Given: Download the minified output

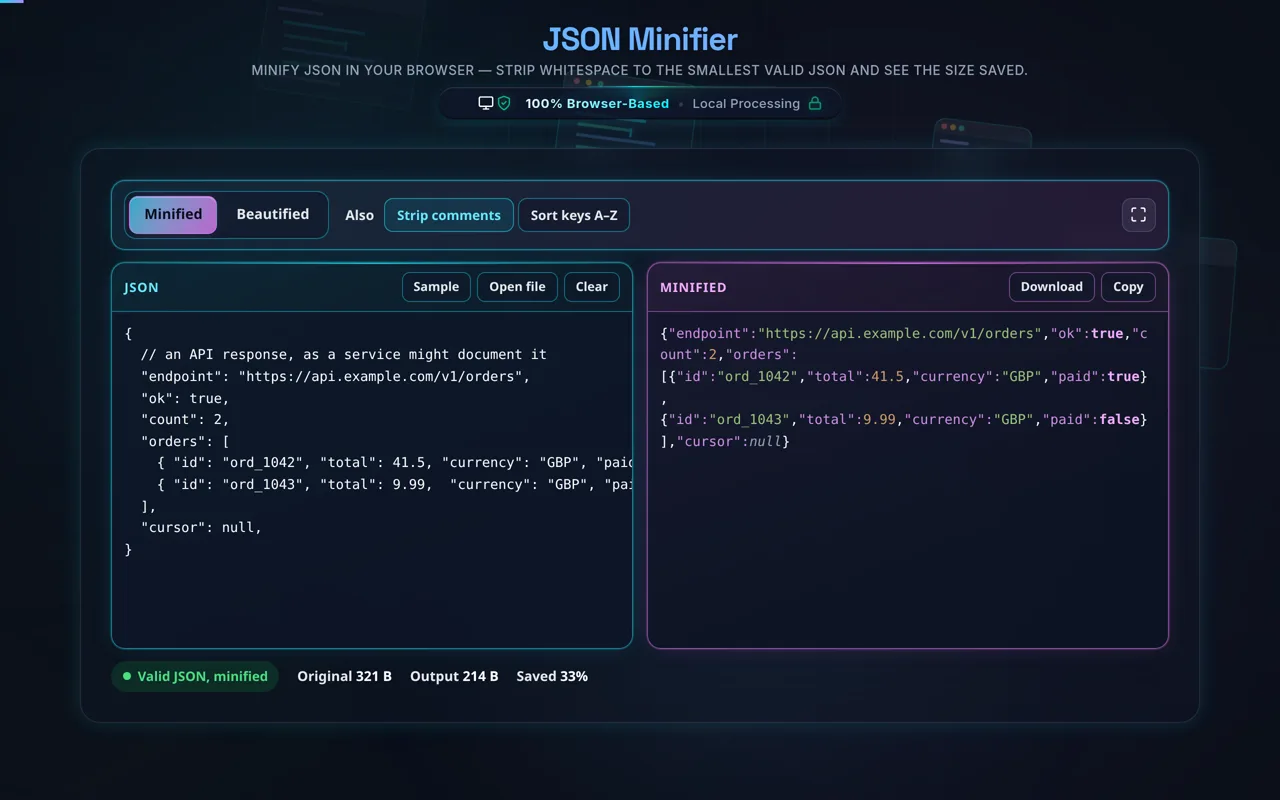Looking at the screenshot, I should (1052, 287).
